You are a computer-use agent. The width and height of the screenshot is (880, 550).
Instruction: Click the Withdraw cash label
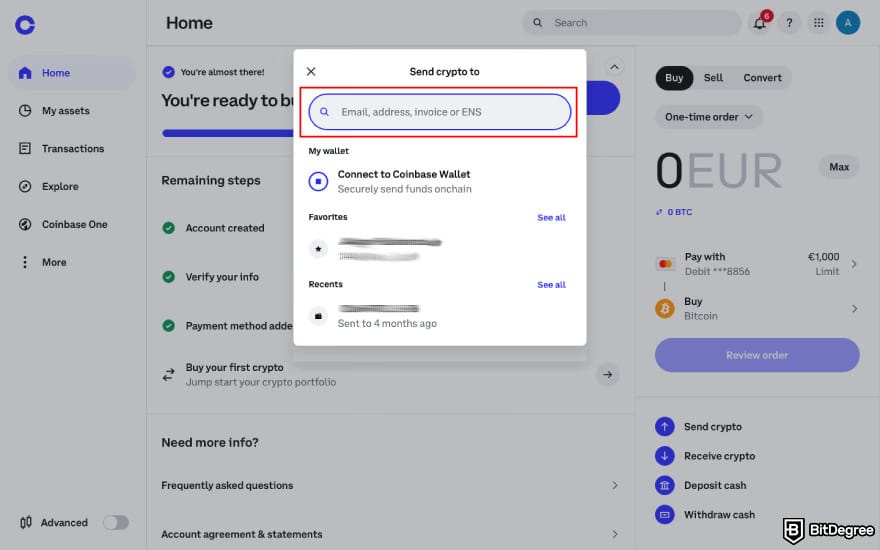coord(719,515)
